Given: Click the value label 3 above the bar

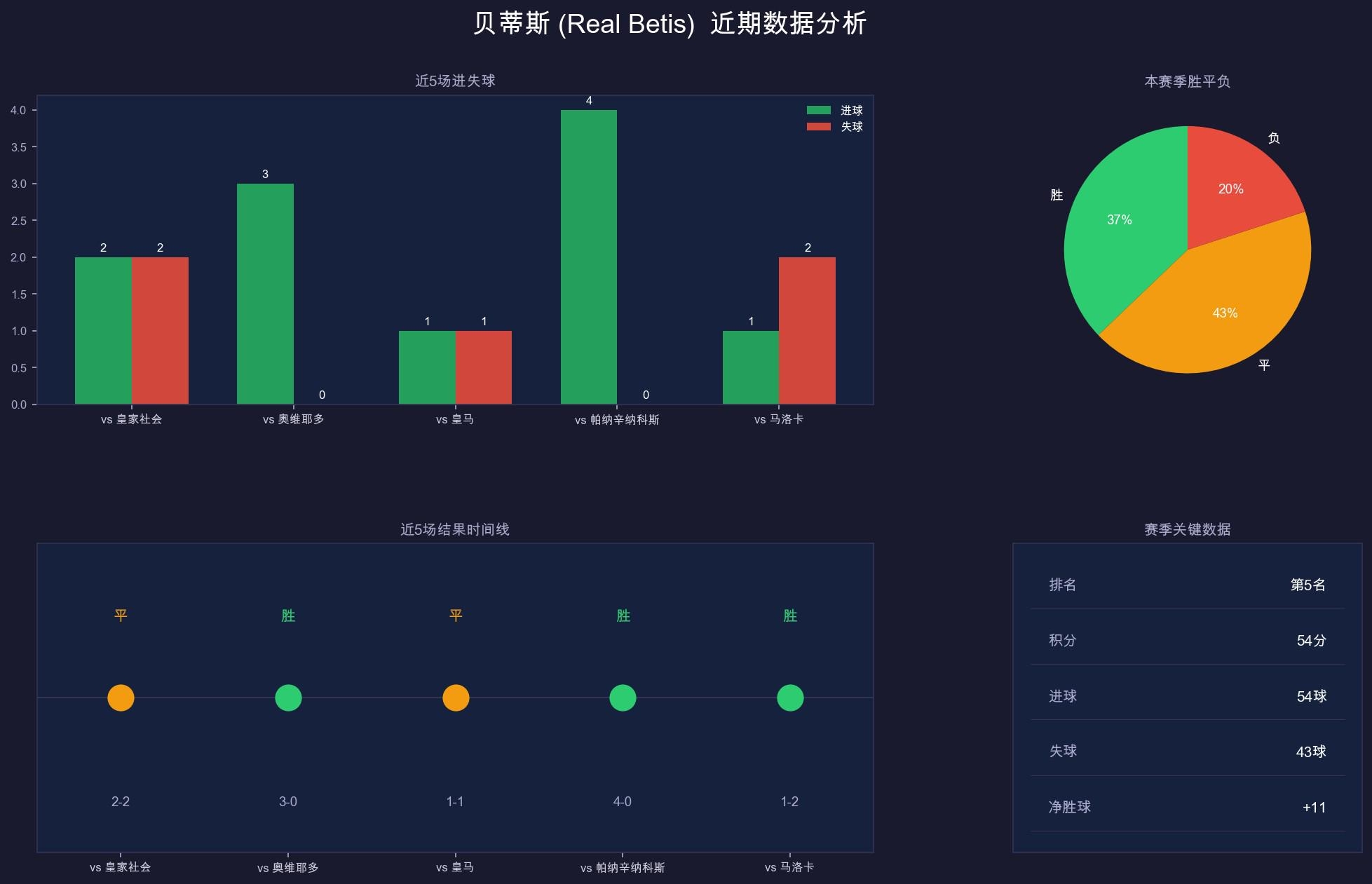Looking at the screenshot, I should click(265, 174).
